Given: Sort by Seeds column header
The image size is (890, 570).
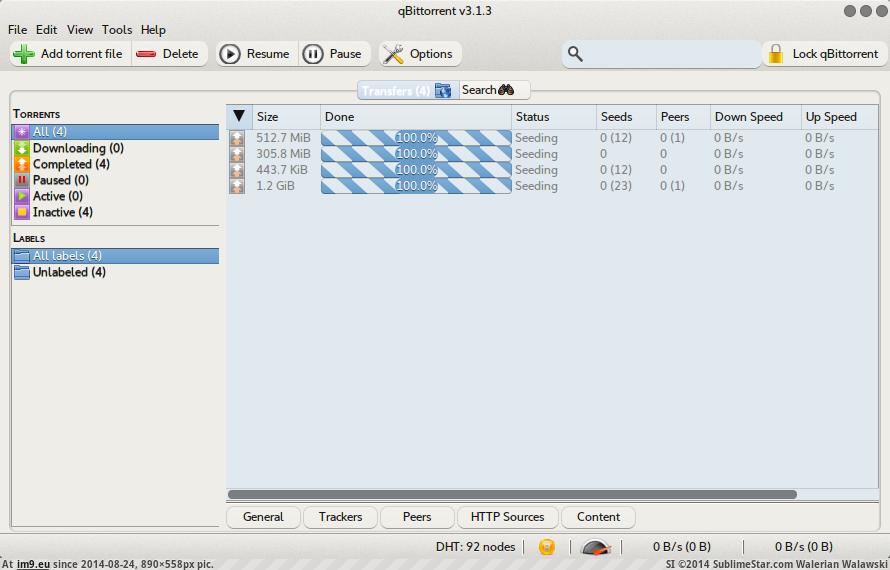Looking at the screenshot, I should pos(626,116).
